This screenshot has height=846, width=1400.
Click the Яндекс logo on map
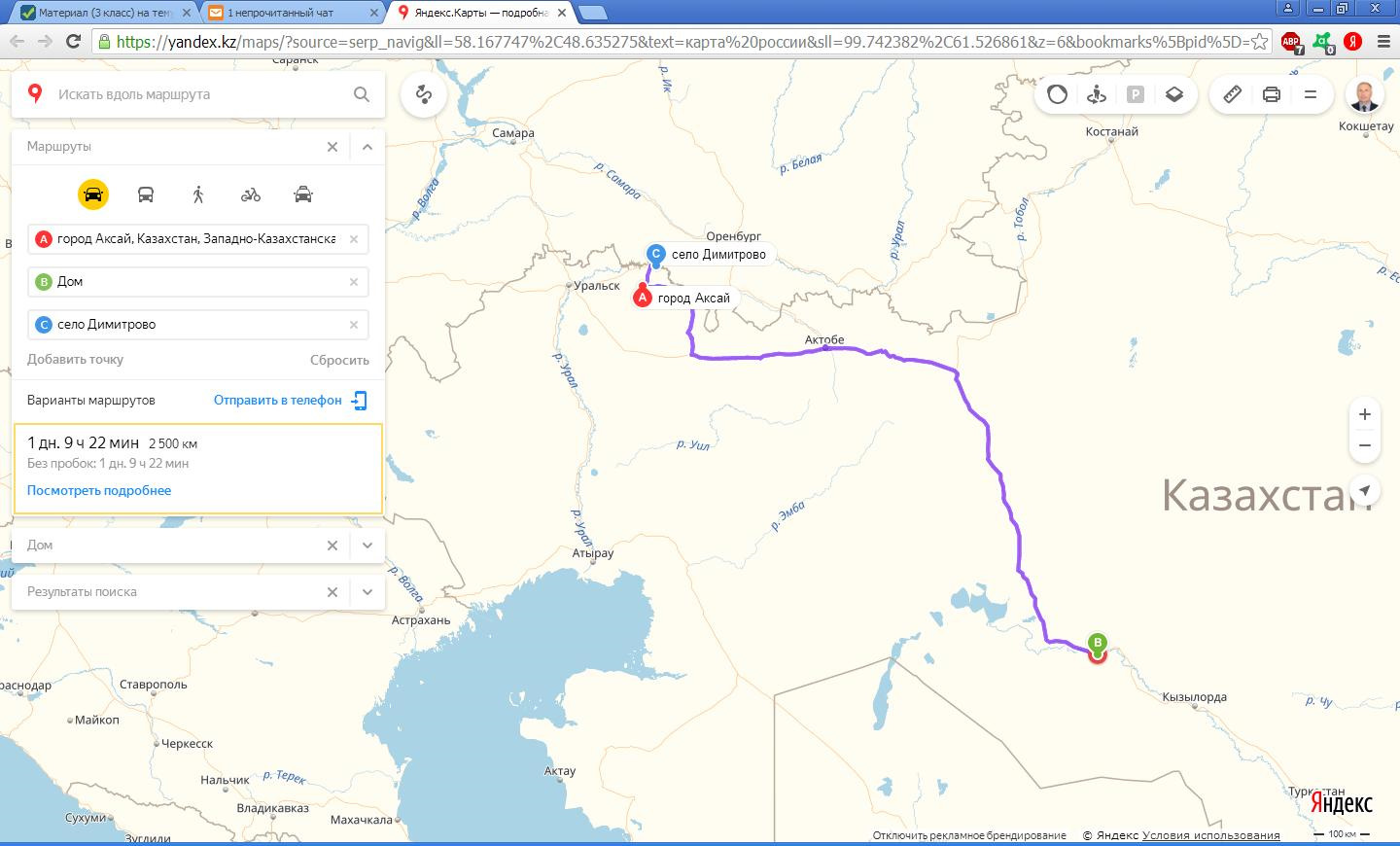point(1342,803)
